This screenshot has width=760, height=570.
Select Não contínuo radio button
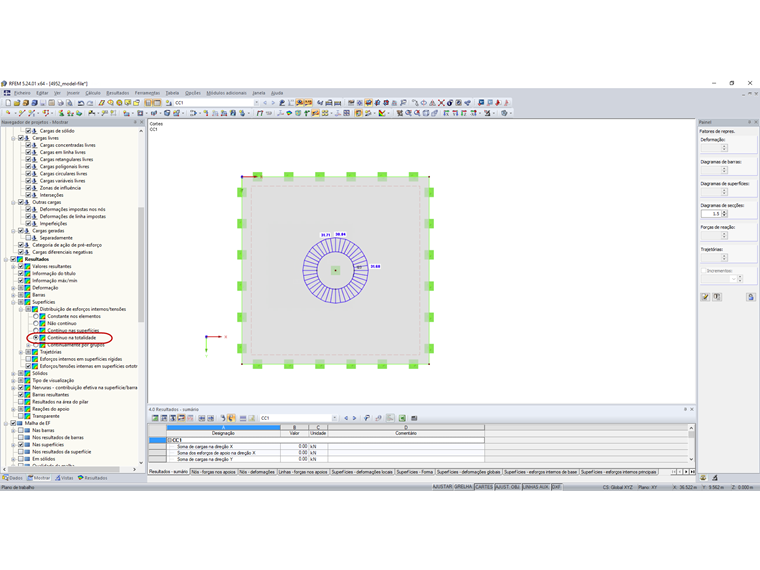[35, 323]
